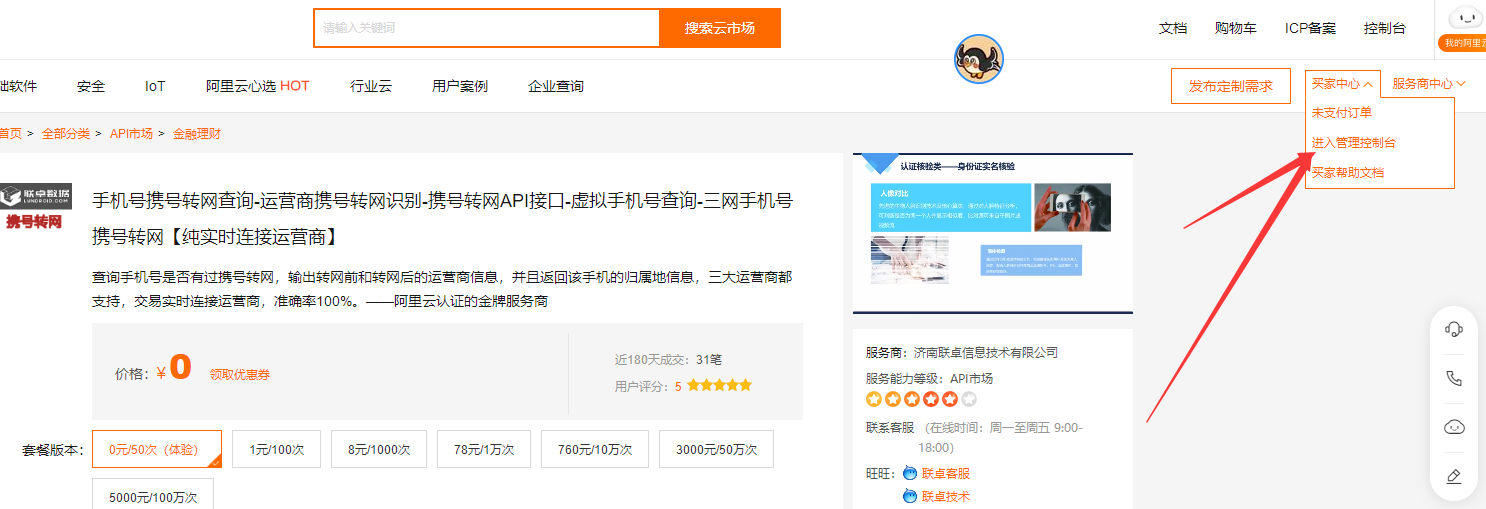Click the 金融理财 breadcrumb link
Screen dimensions: 1486x509
197,133
